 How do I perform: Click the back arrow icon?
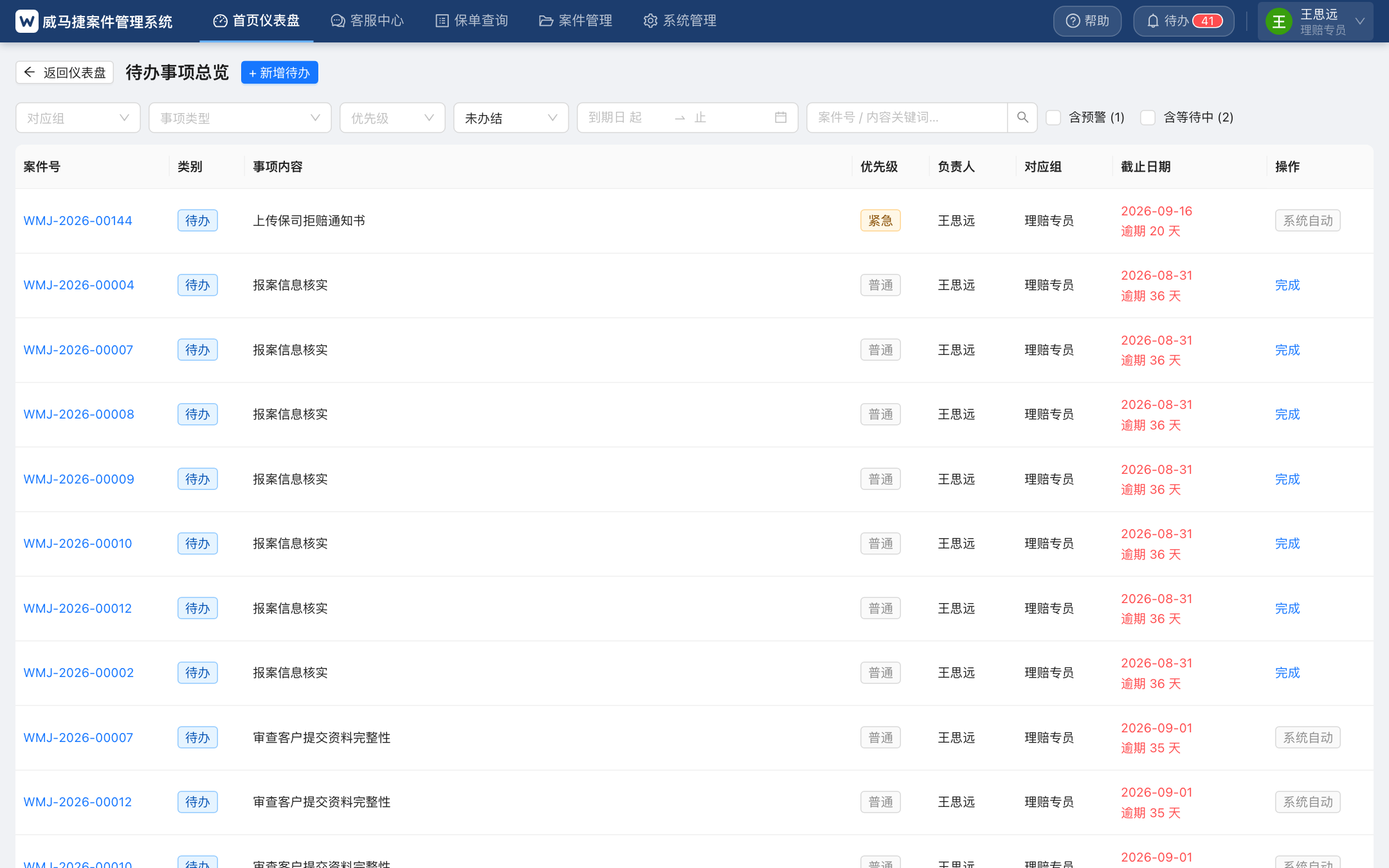pos(29,72)
